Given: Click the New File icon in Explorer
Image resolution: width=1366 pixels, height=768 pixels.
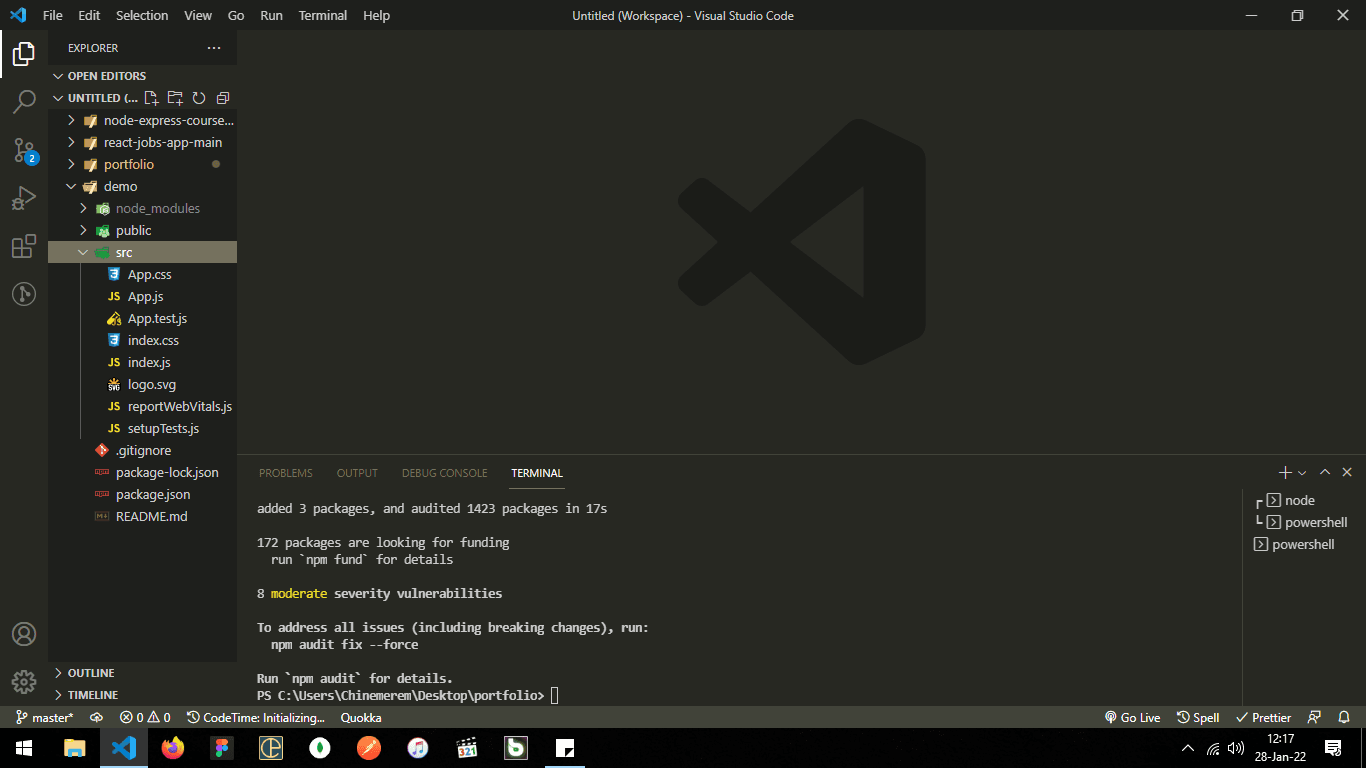Looking at the screenshot, I should pos(151,98).
